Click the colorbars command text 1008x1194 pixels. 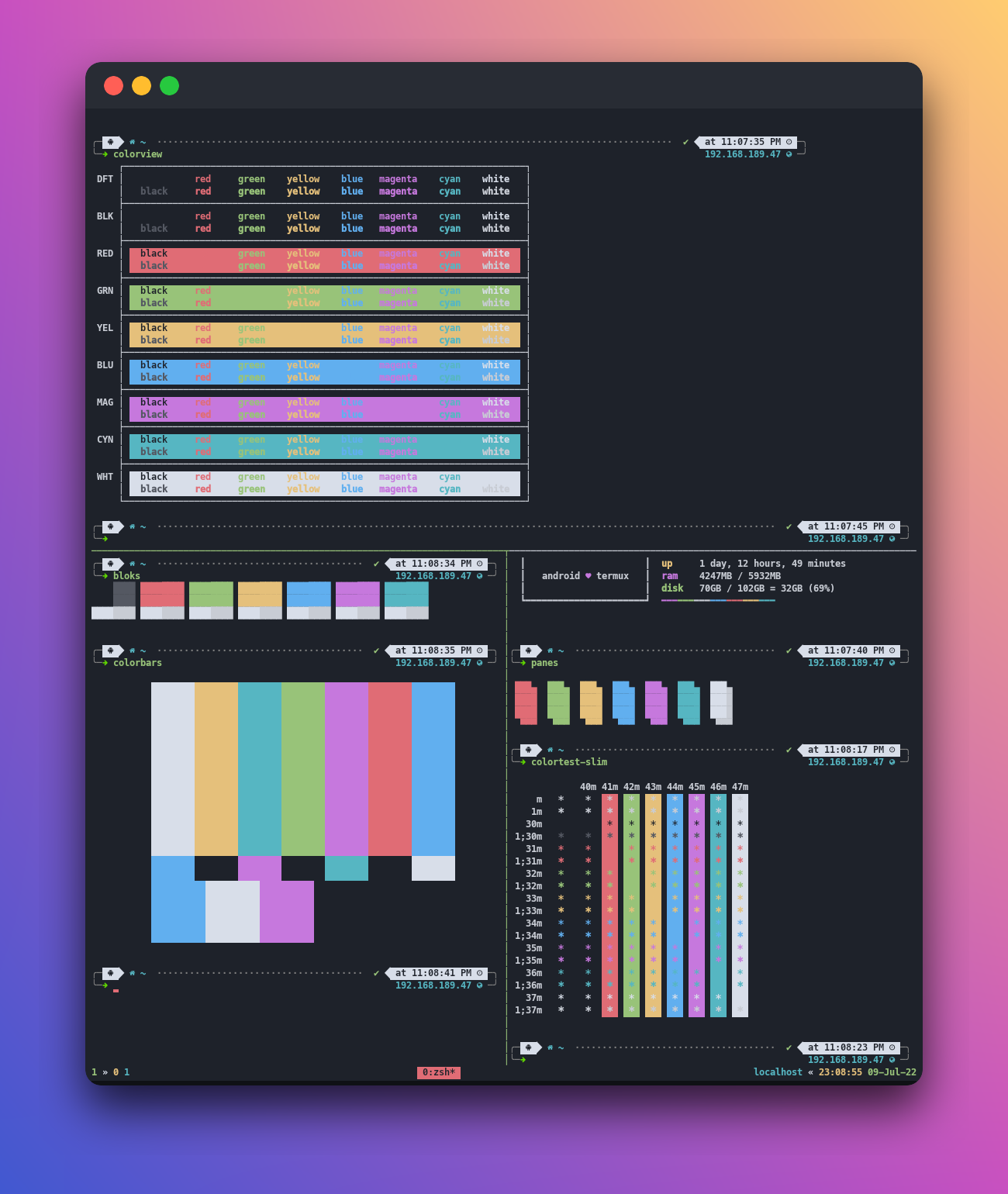[x=138, y=663]
